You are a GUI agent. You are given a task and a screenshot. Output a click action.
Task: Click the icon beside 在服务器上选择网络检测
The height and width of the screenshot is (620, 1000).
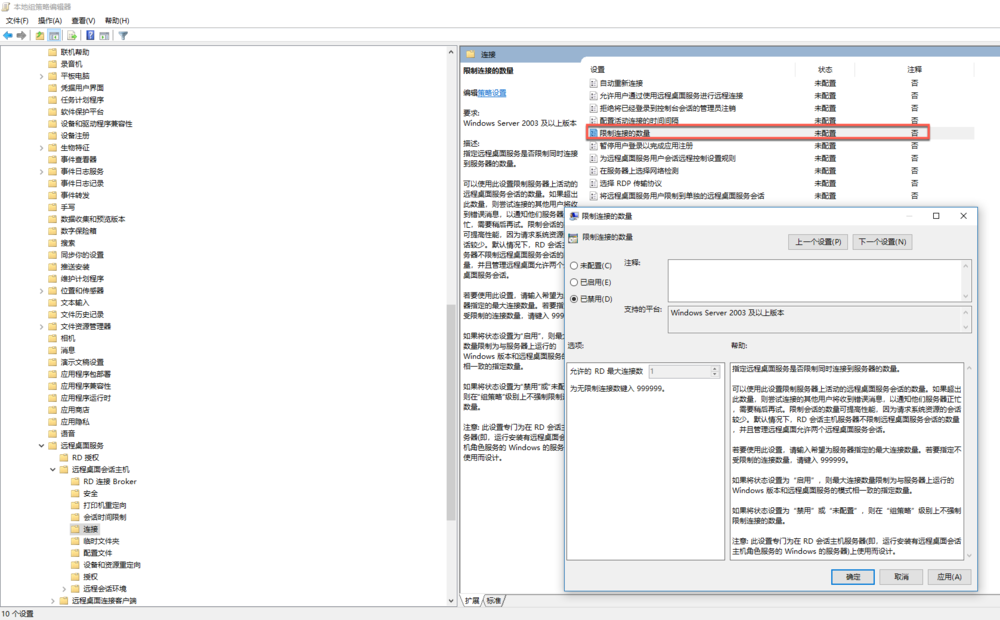tap(593, 171)
